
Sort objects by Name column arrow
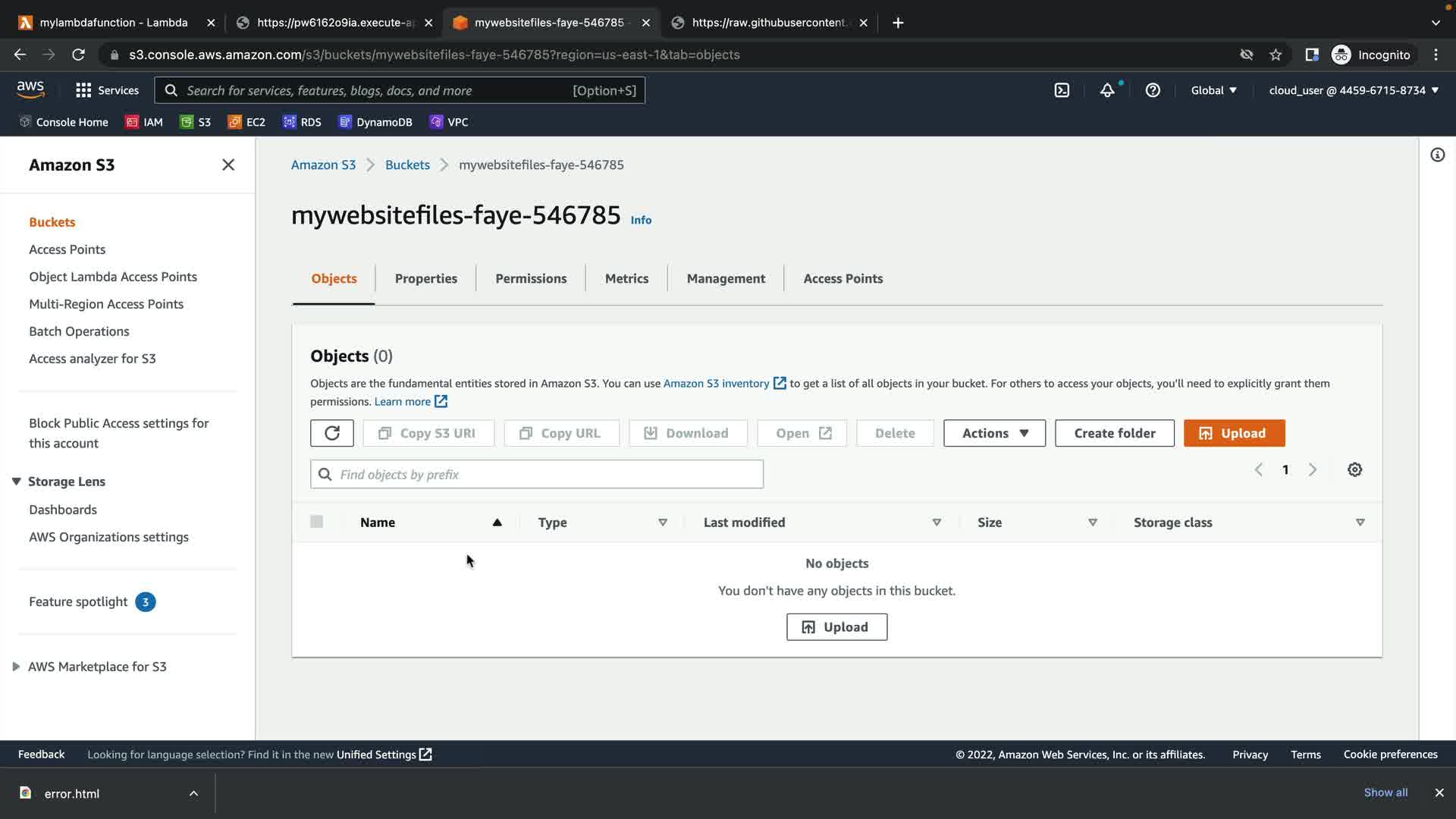[497, 522]
